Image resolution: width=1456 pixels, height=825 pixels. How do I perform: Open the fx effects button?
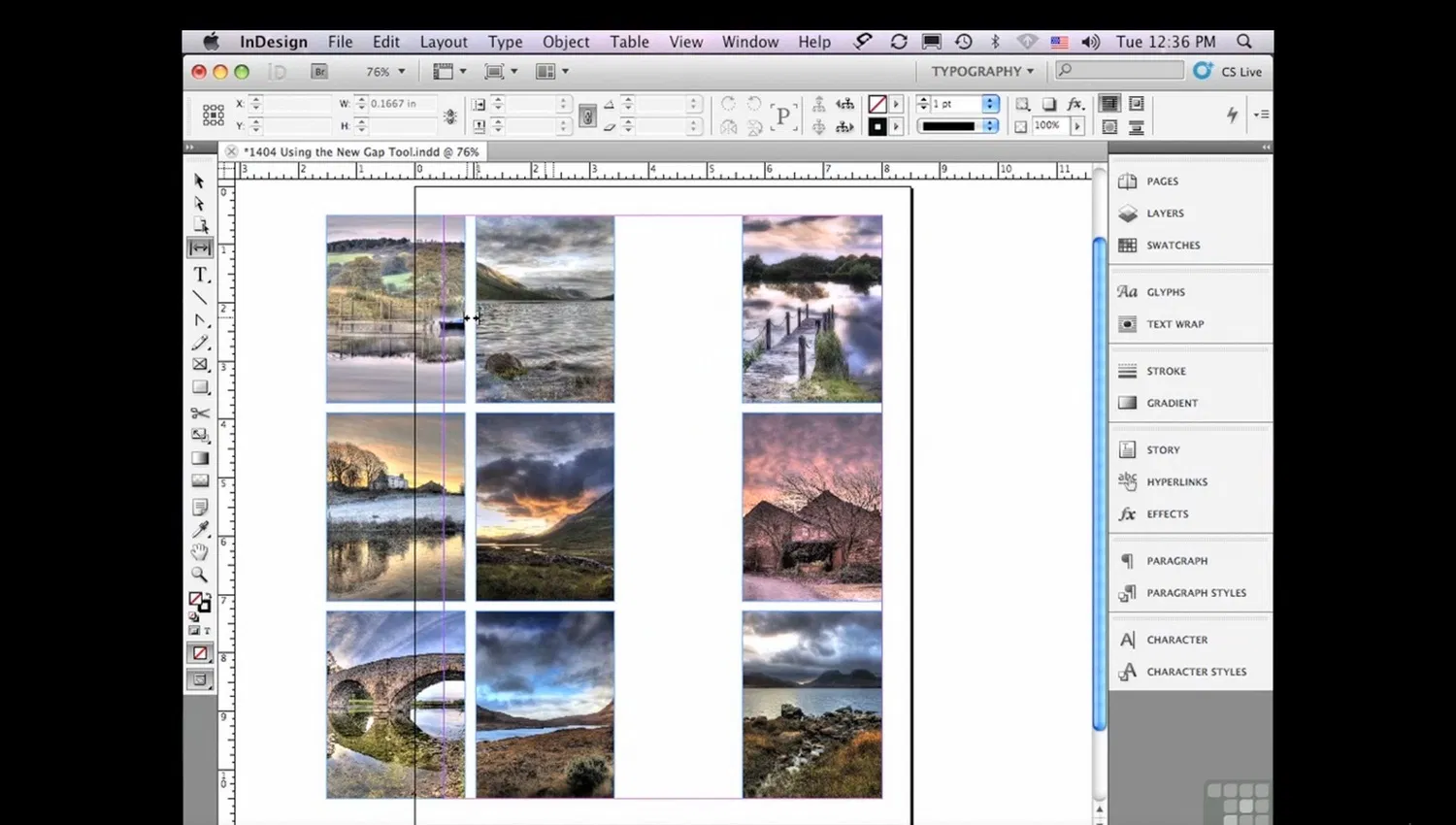[1075, 104]
